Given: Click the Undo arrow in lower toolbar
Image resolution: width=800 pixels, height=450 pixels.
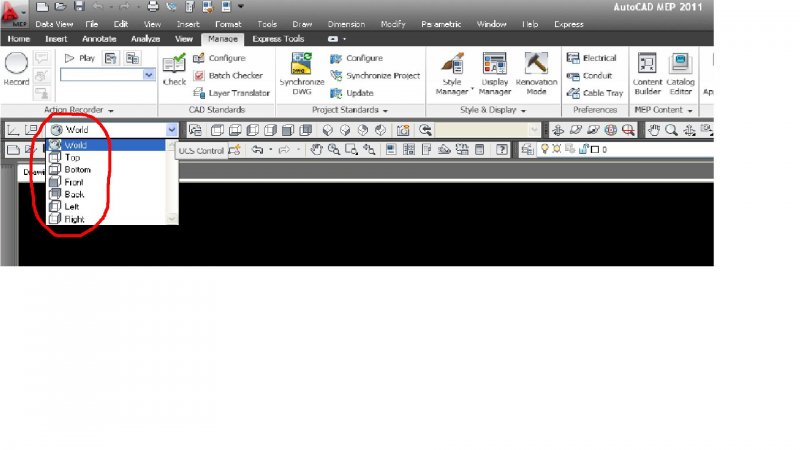Looking at the screenshot, I should (x=258, y=149).
